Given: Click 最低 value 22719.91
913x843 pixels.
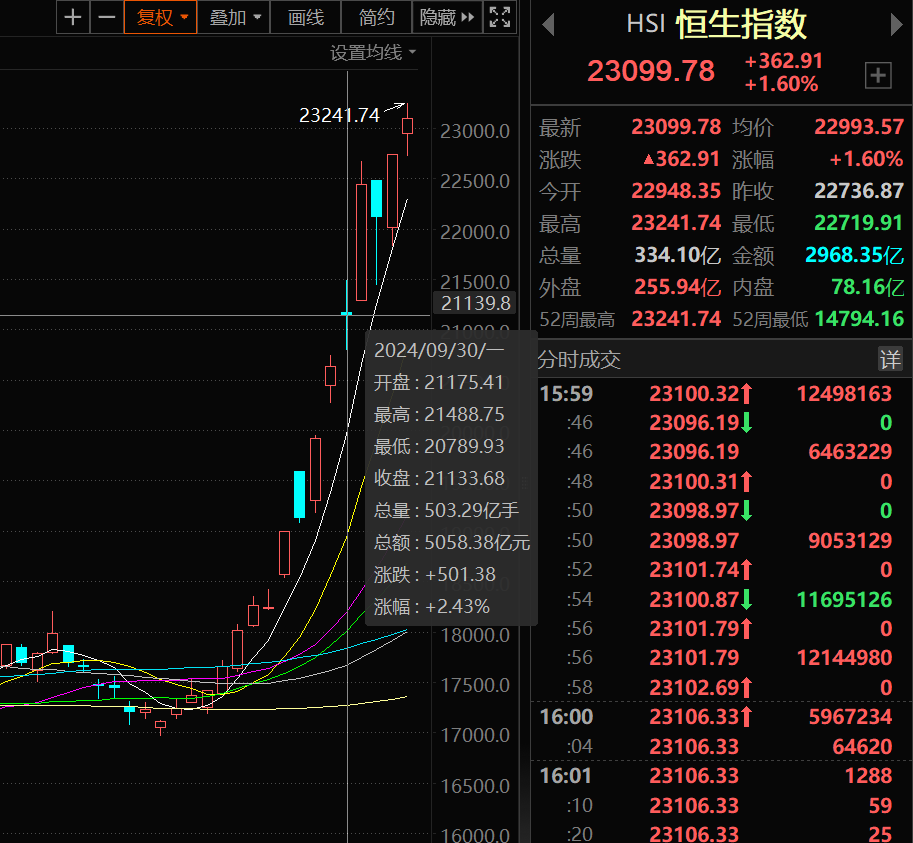Looking at the screenshot, I should point(859,223).
